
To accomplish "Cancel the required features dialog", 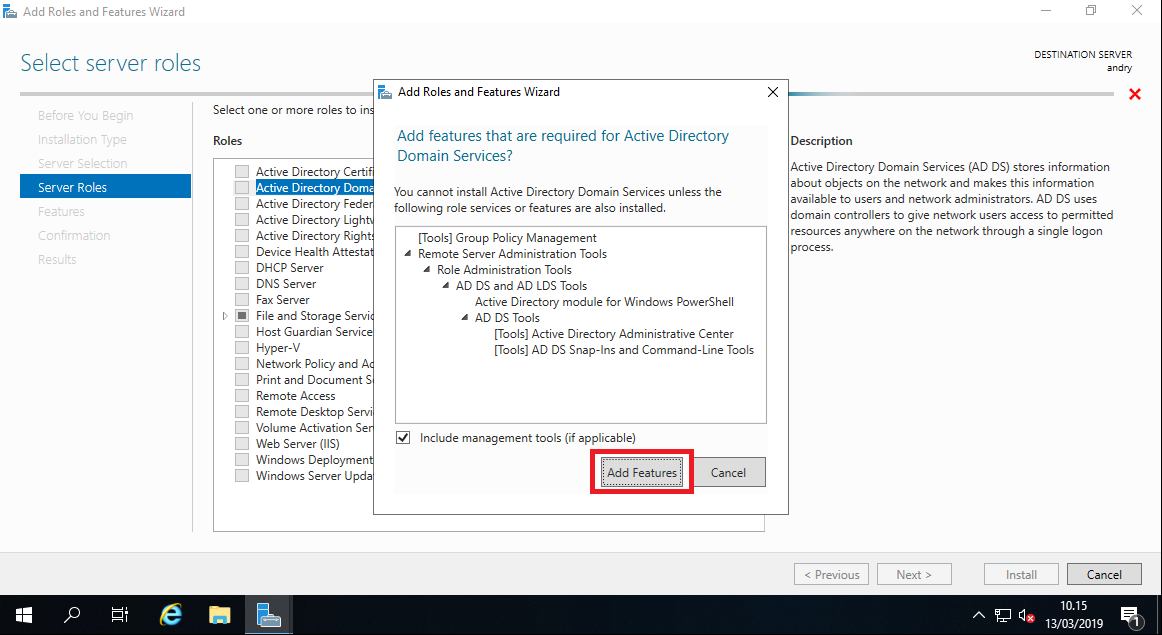I will [x=728, y=472].
